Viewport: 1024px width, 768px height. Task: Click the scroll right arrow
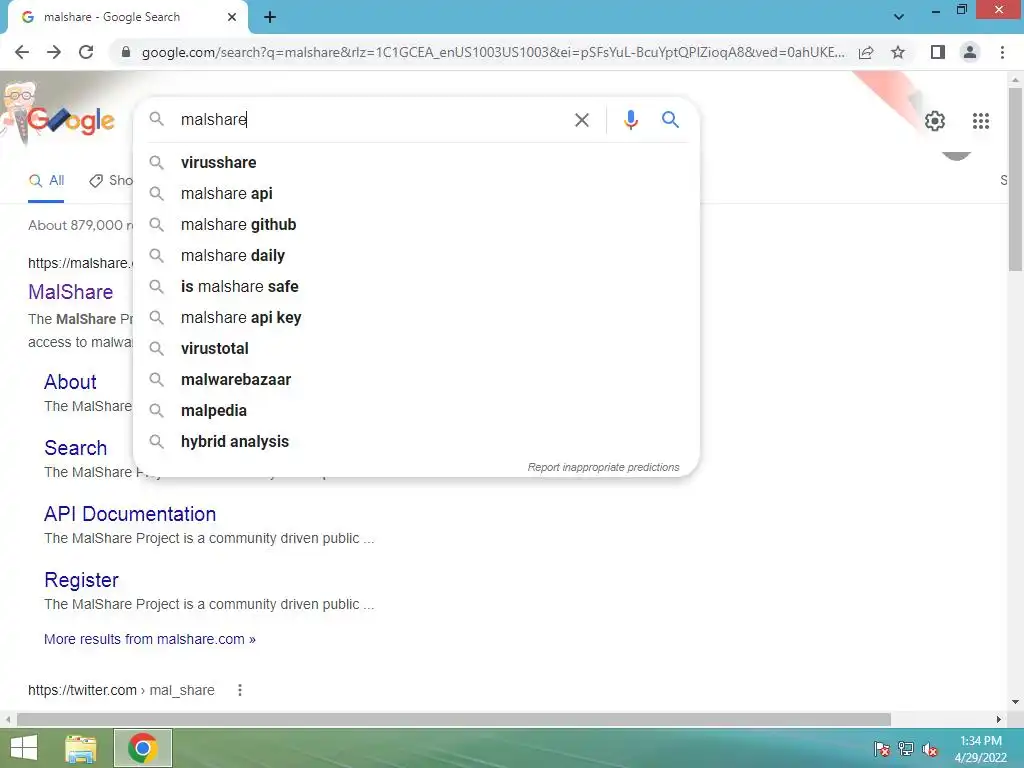[x=999, y=719]
